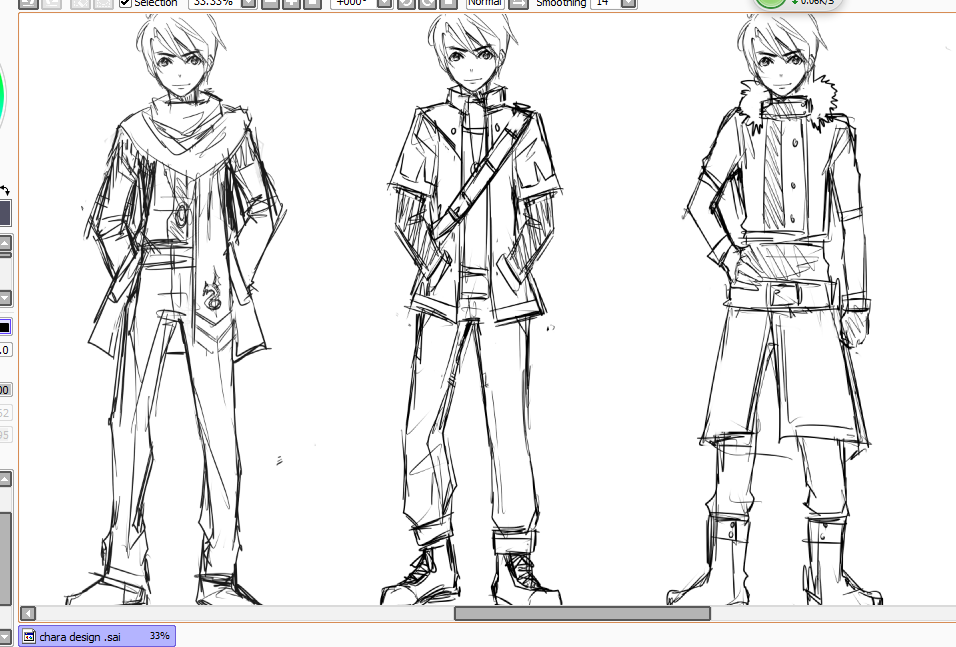This screenshot has width=956, height=647.
Task: Rotate the canvas view counterclockwise
Action: tap(406, 3)
